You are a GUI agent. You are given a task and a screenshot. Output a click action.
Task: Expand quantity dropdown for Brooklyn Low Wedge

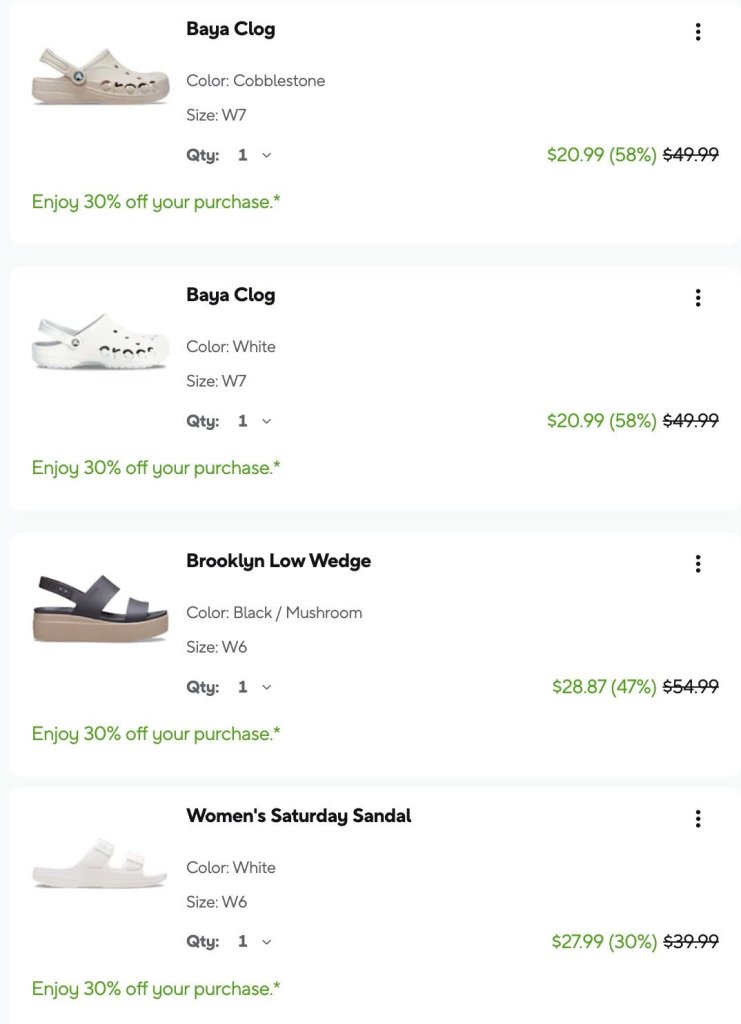[x=254, y=687]
